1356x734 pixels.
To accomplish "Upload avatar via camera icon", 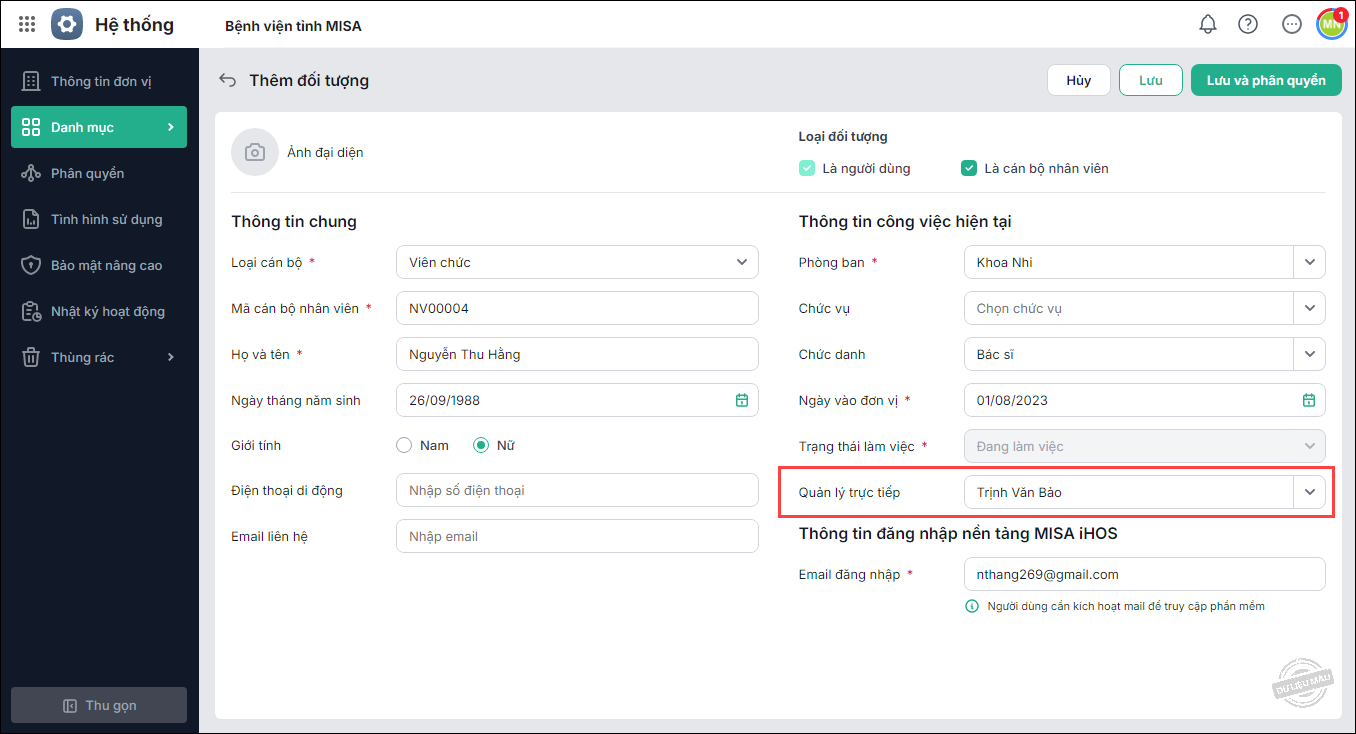I will coord(255,152).
